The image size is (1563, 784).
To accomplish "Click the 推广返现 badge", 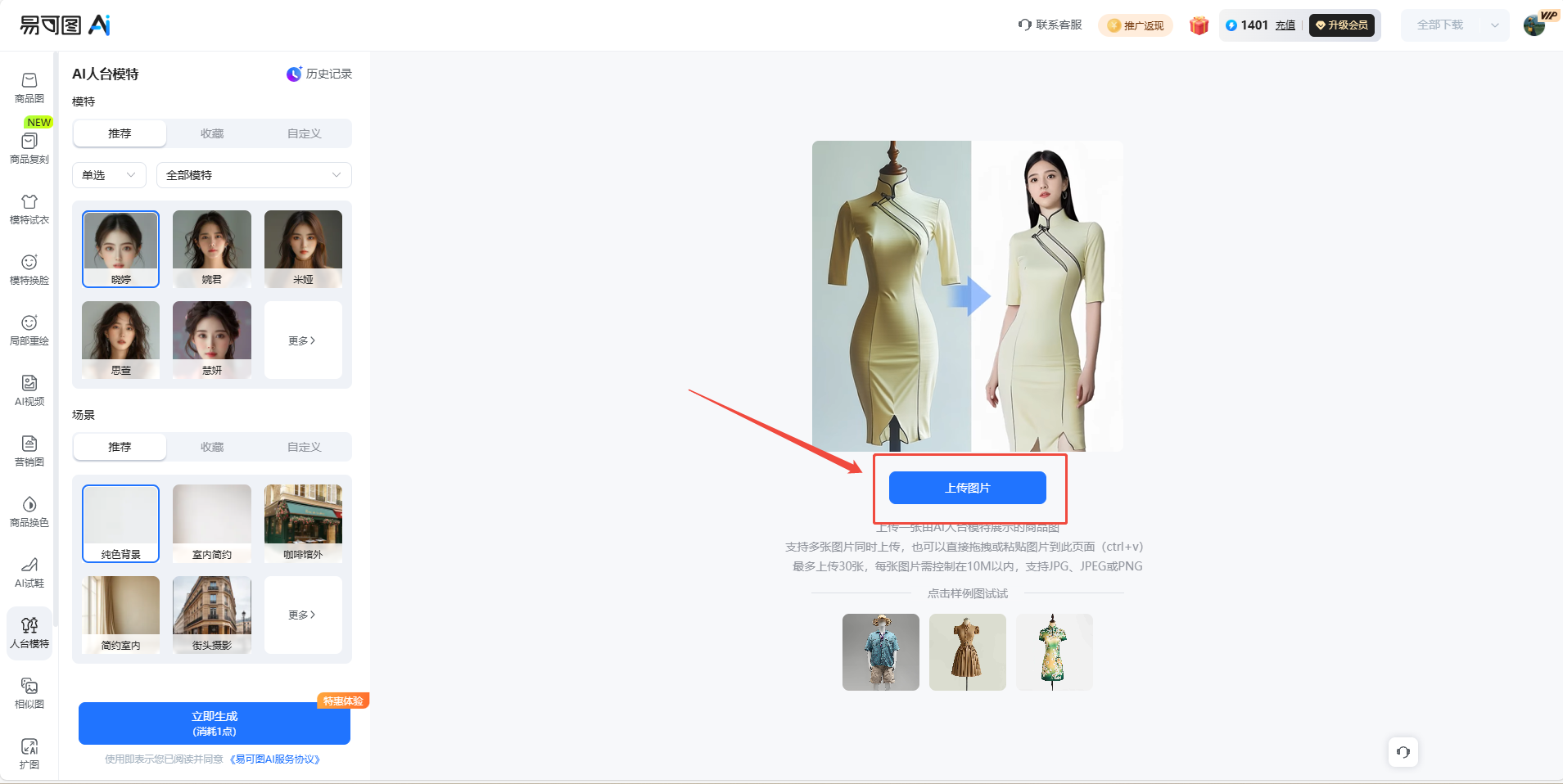I will click(x=1136, y=25).
